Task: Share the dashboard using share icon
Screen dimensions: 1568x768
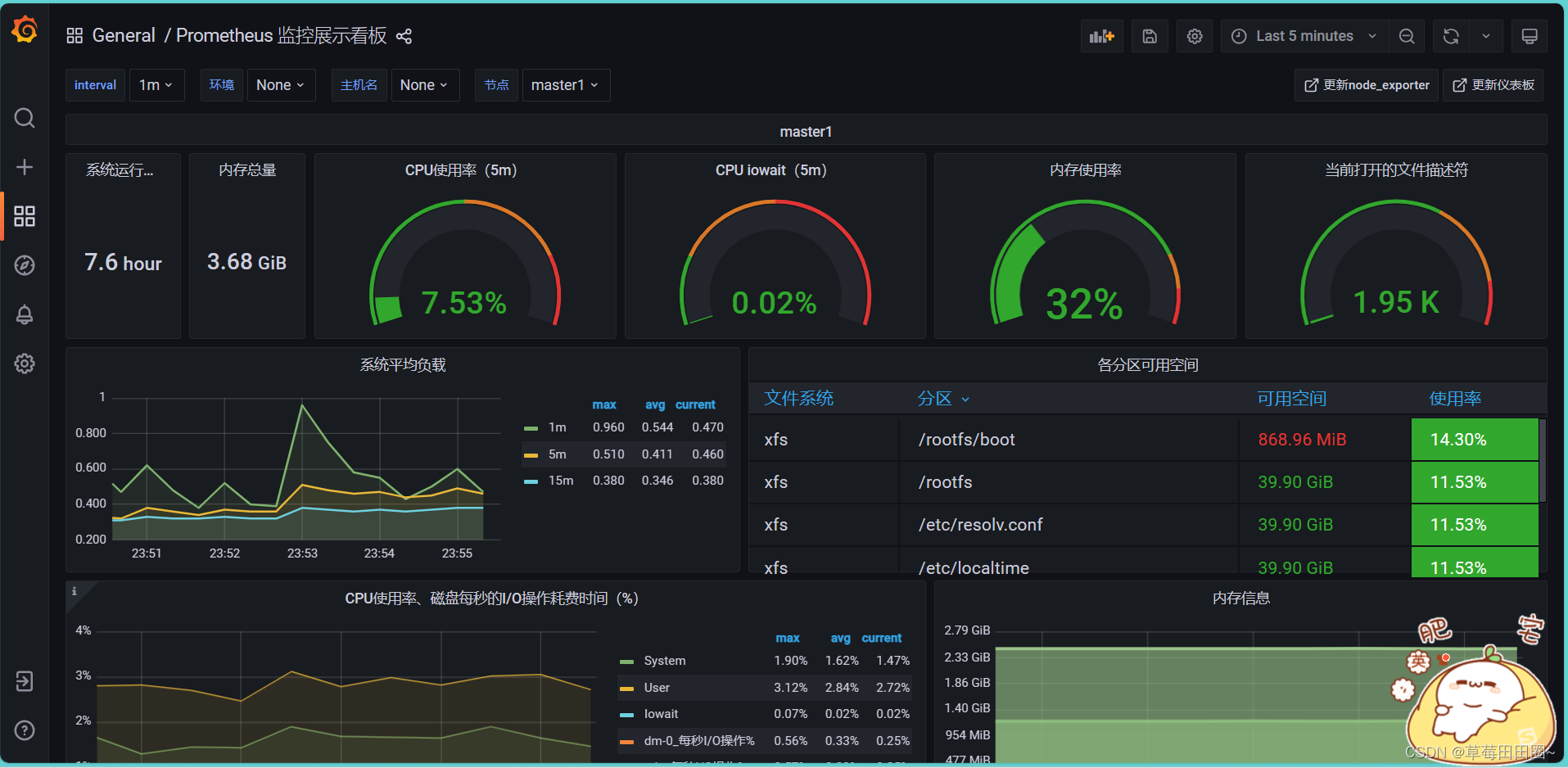Action: click(404, 36)
